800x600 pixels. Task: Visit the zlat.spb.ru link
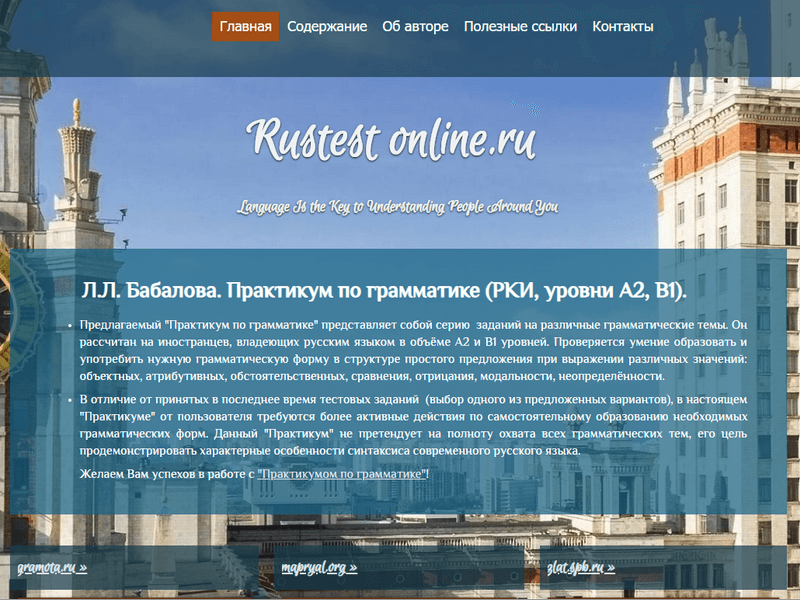point(581,567)
